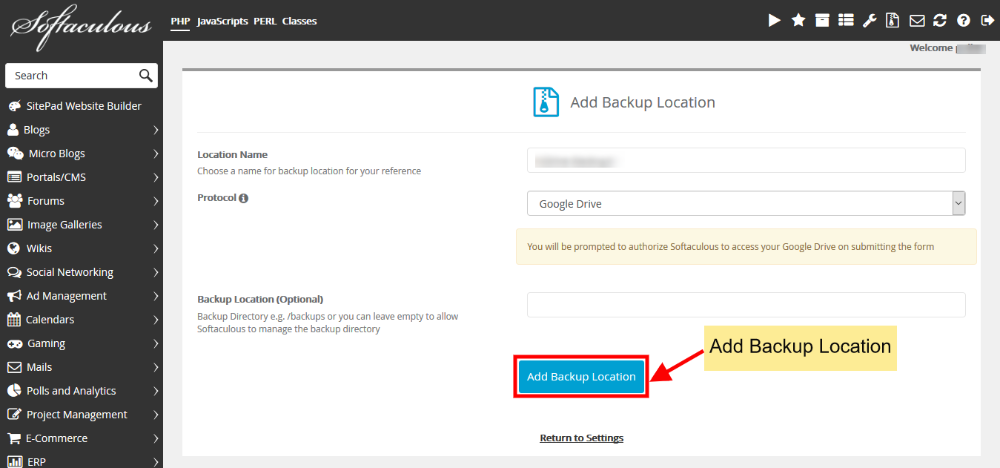Viewport: 1000px width, 468px height.
Task: Open the Gaming category label
Action: click(x=46, y=343)
